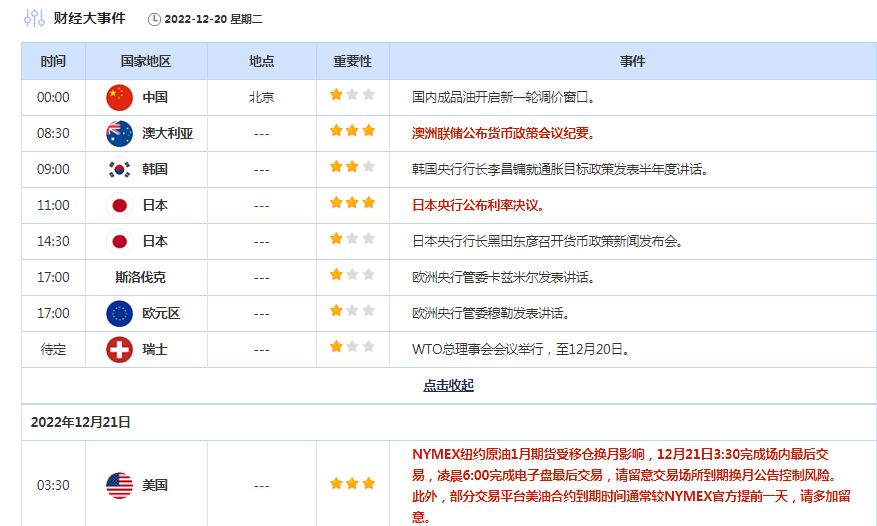This screenshot has height=526, width=877.
Task: Click 北京 location in the China row
Action: 261,97
